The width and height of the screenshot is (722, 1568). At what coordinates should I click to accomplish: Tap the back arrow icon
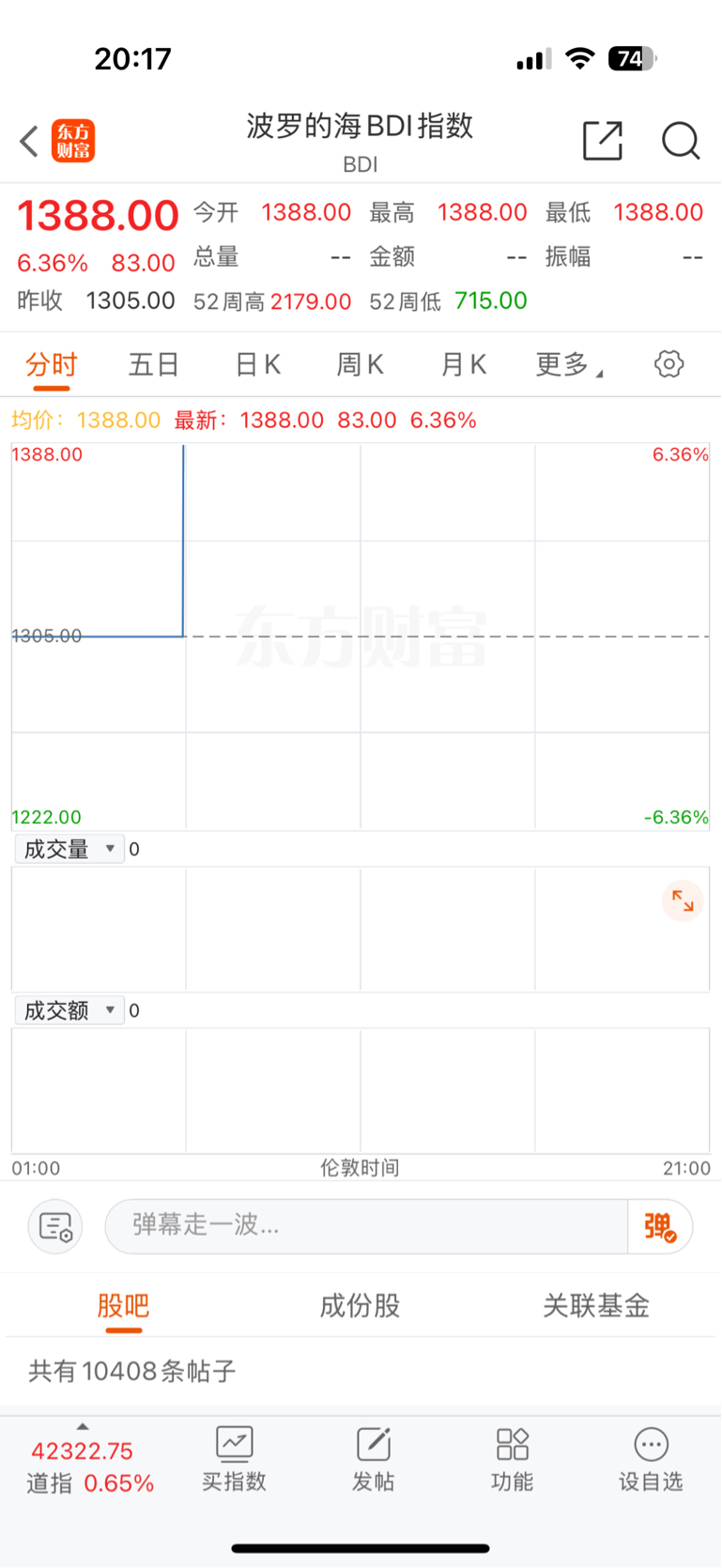(29, 142)
